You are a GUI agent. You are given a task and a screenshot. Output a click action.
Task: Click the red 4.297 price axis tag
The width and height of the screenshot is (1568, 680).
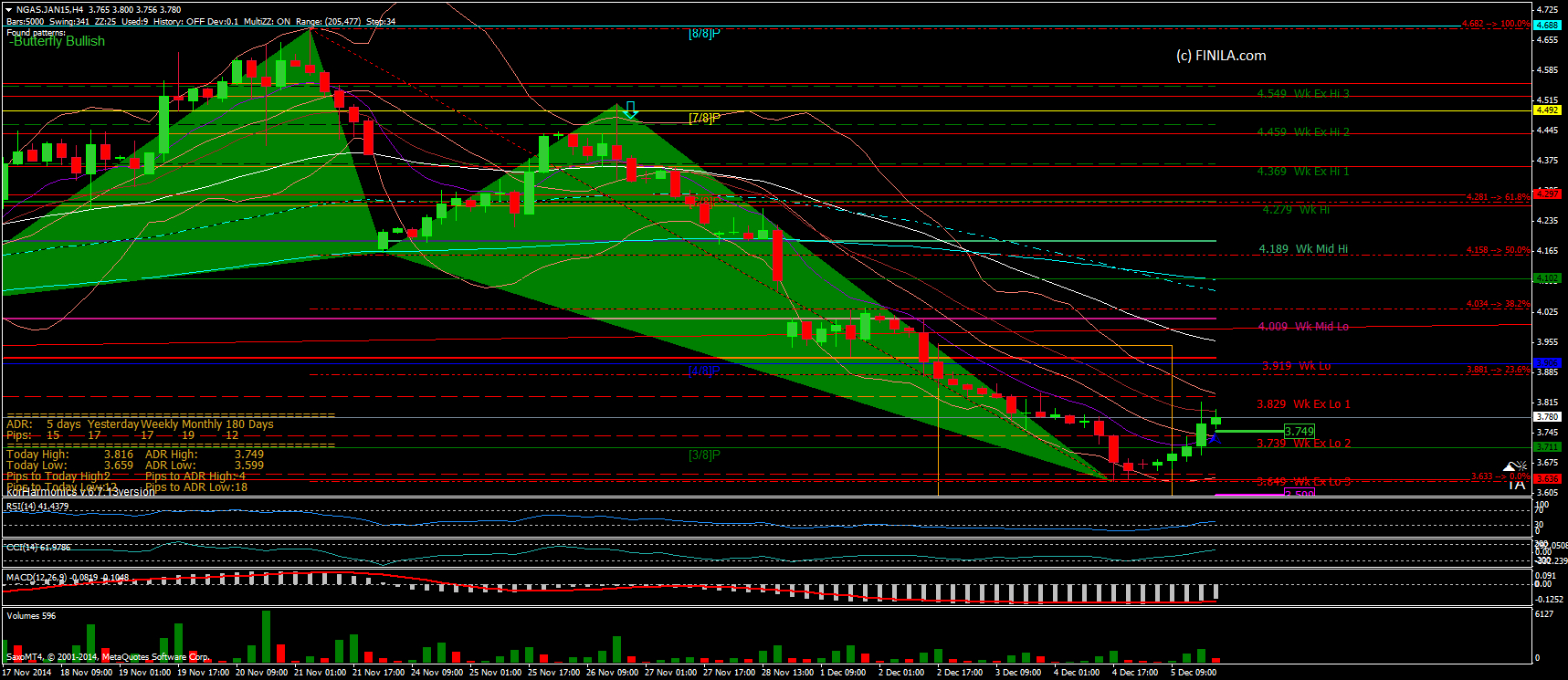click(1547, 194)
